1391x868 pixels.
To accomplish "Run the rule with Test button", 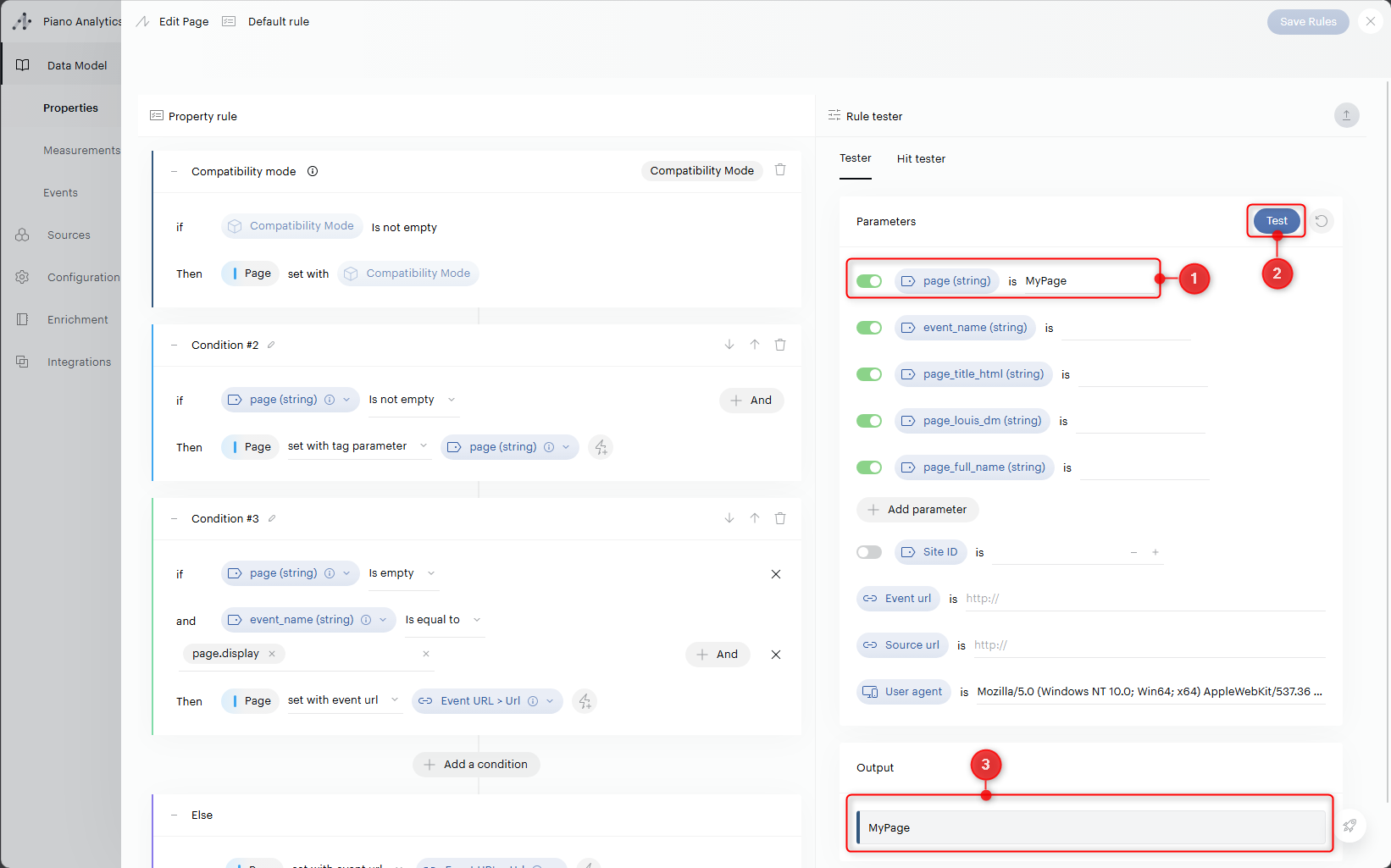I will [x=1277, y=221].
